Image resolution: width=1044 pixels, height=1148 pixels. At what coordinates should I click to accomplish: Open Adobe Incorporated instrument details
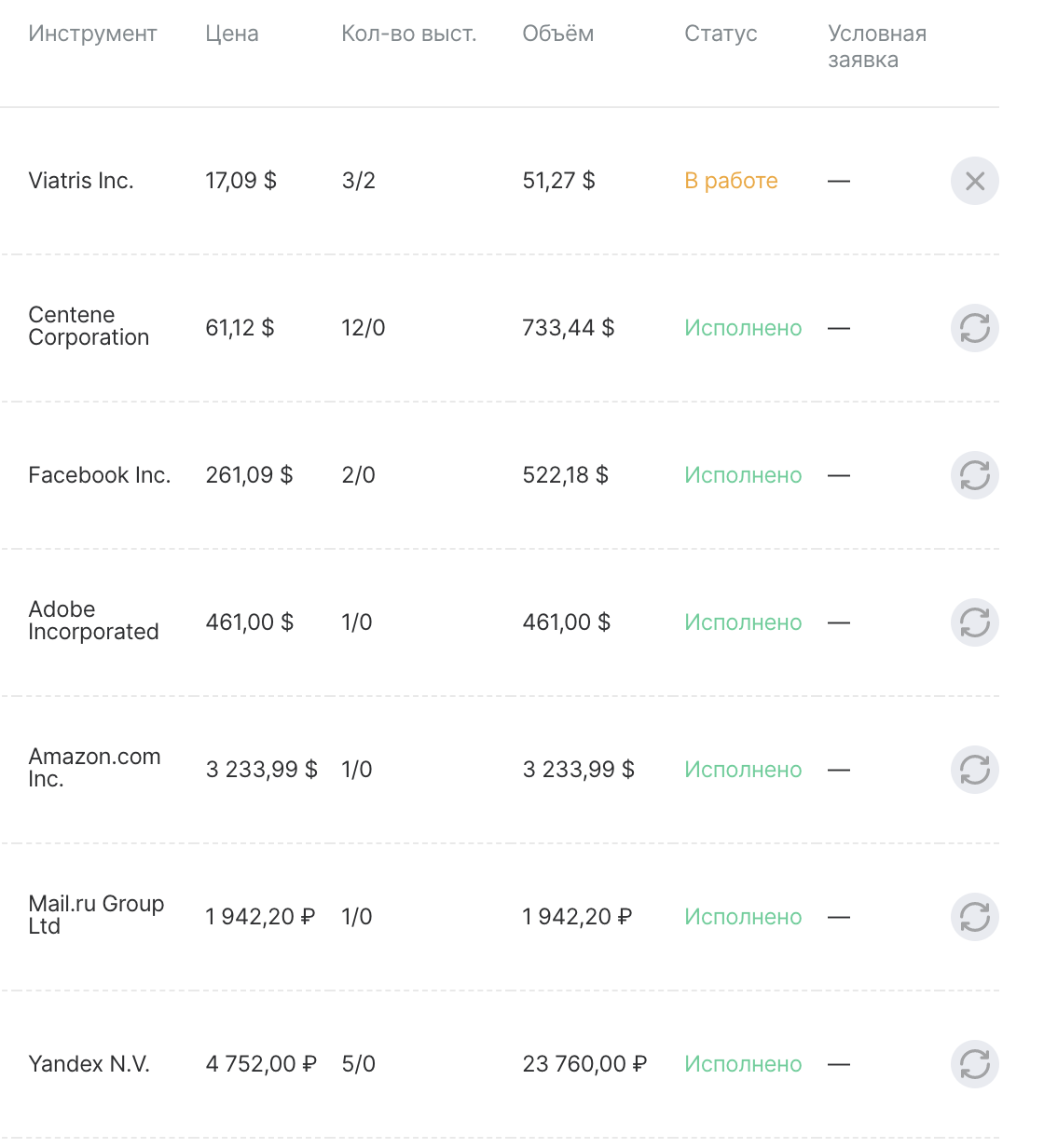(93, 621)
